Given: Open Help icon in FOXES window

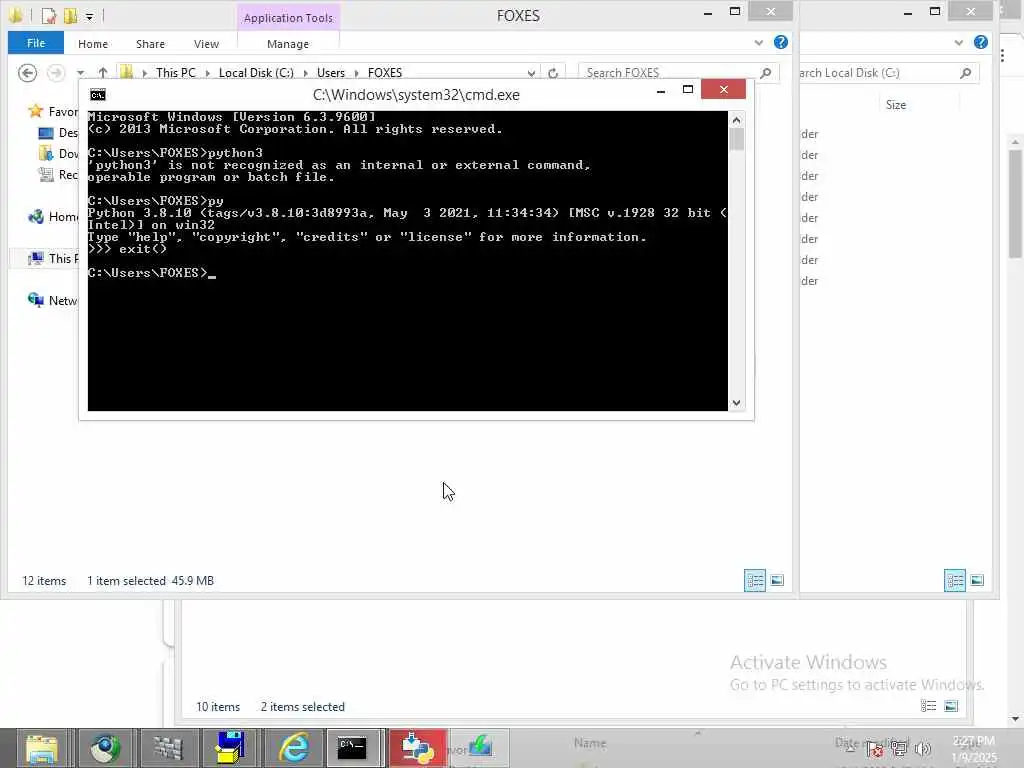Looking at the screenshot, I should pyautogui.click(x=780, y=42).
